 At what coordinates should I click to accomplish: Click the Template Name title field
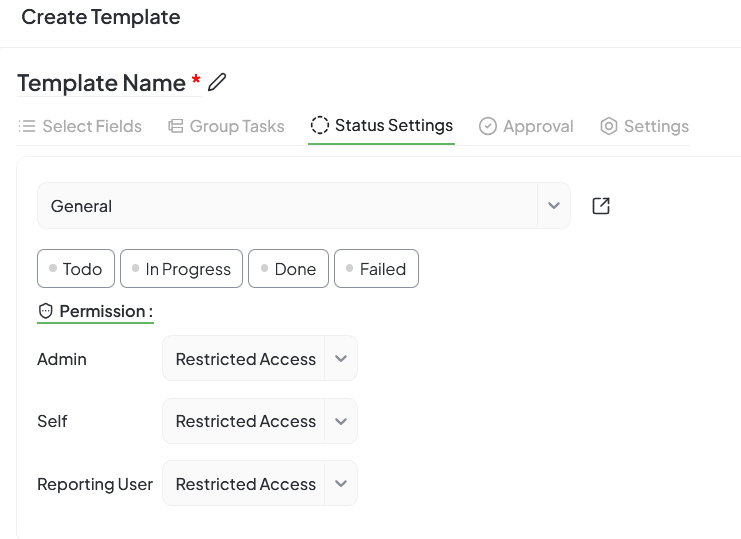(102, 83)
